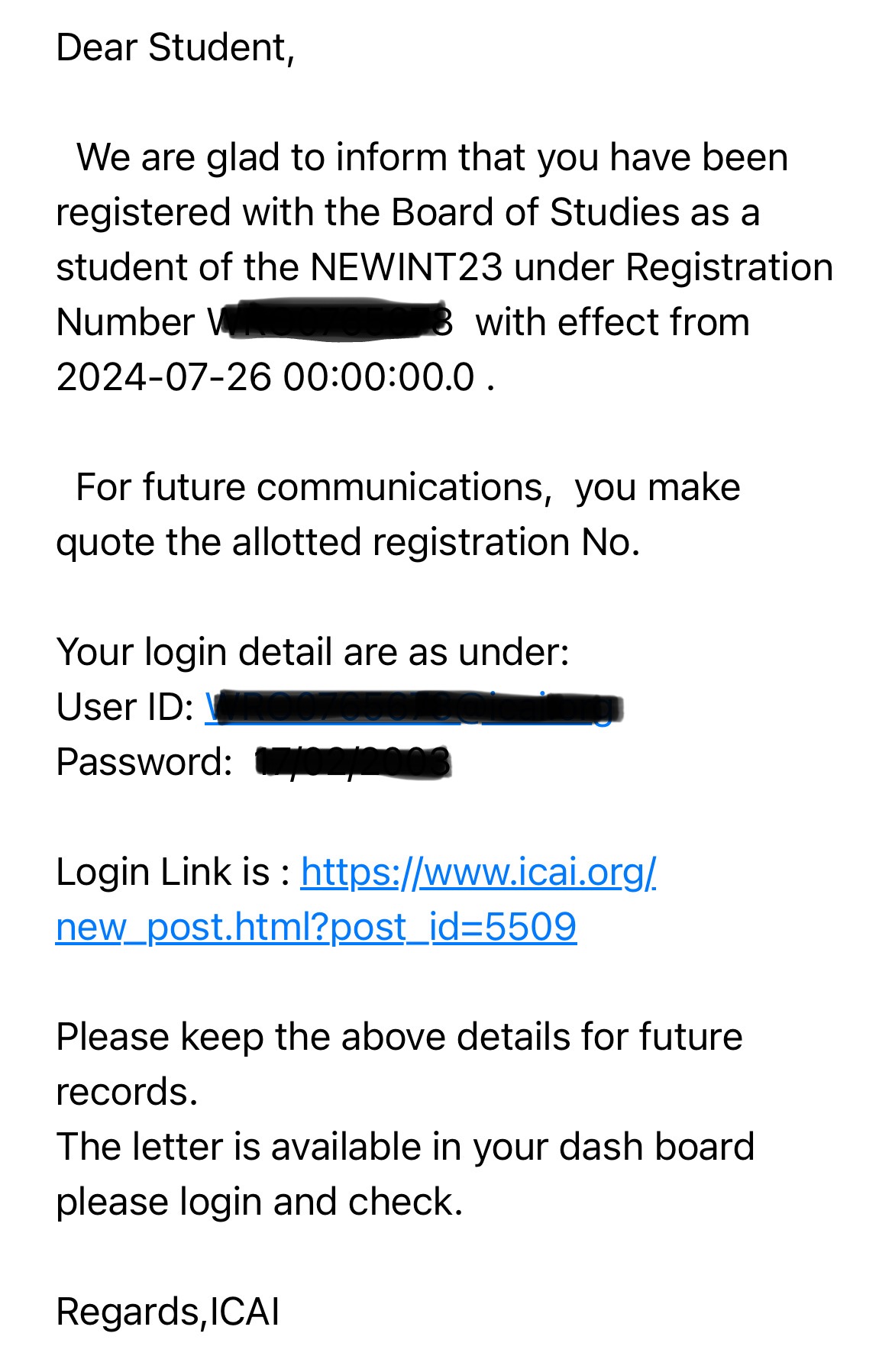Screen dimensions: 879x1372
Task: Click the NEWINT23 course code
Action: (406, 267)
